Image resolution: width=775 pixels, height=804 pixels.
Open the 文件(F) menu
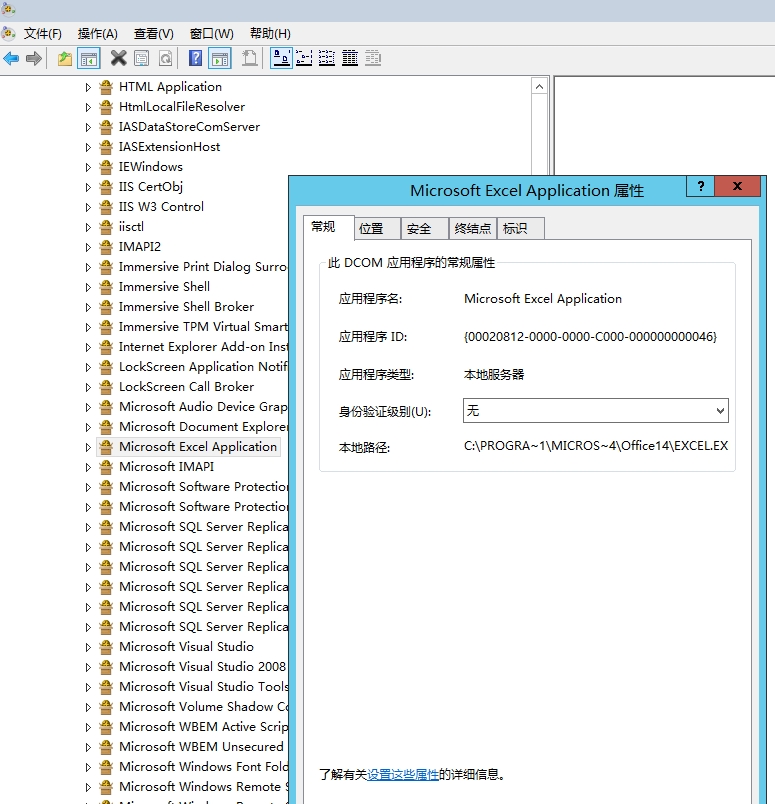coord(43,34)
